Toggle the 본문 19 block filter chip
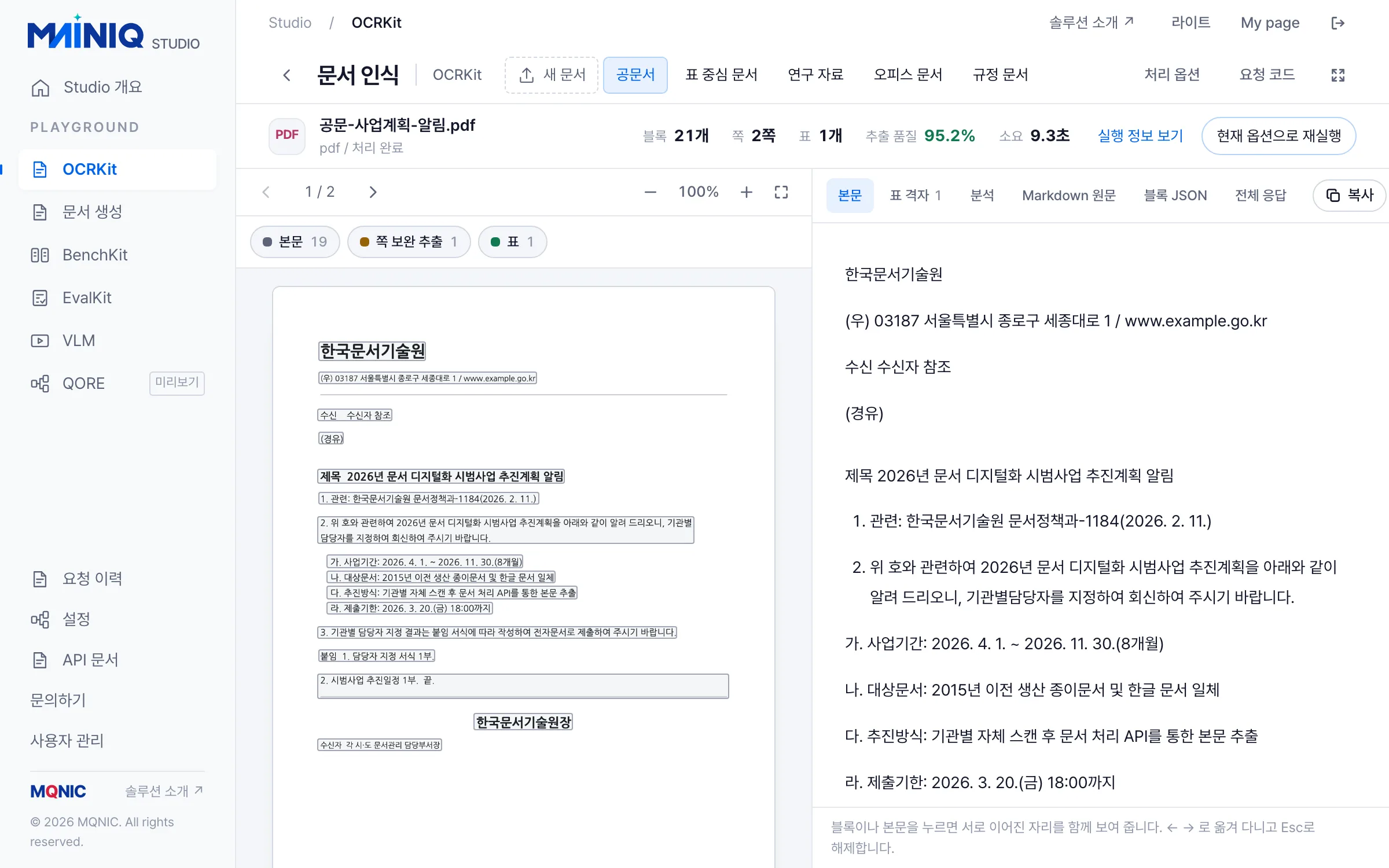Screen dimensions: 1389x868 295,242
